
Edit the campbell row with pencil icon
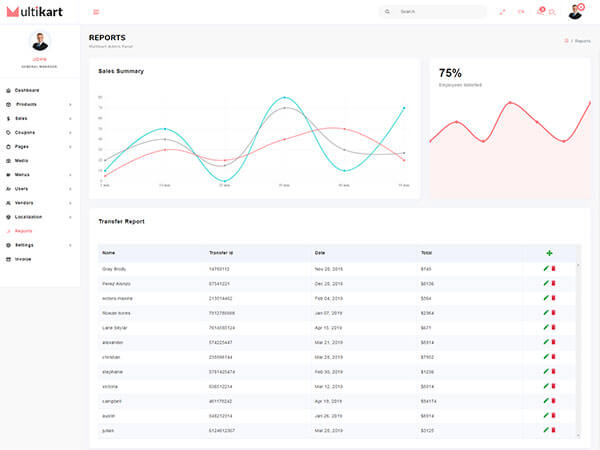tap(545, 400)
